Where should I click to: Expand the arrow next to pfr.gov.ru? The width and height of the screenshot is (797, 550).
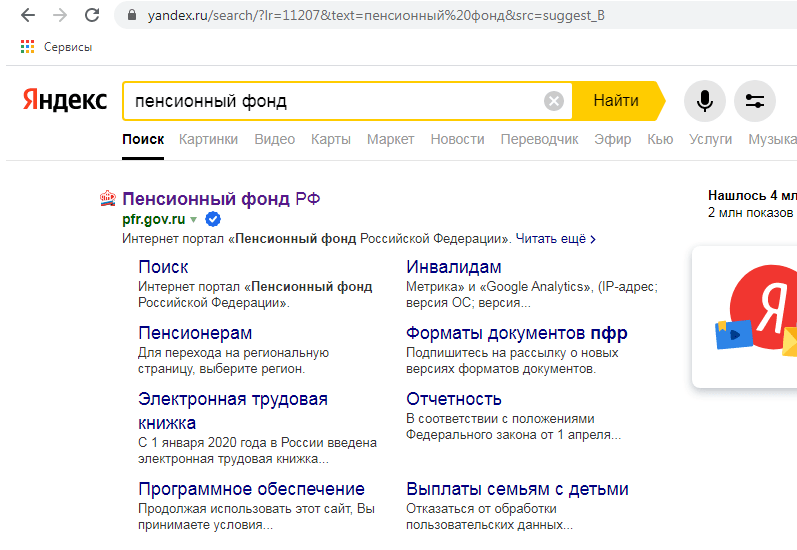tap(194, 220)
